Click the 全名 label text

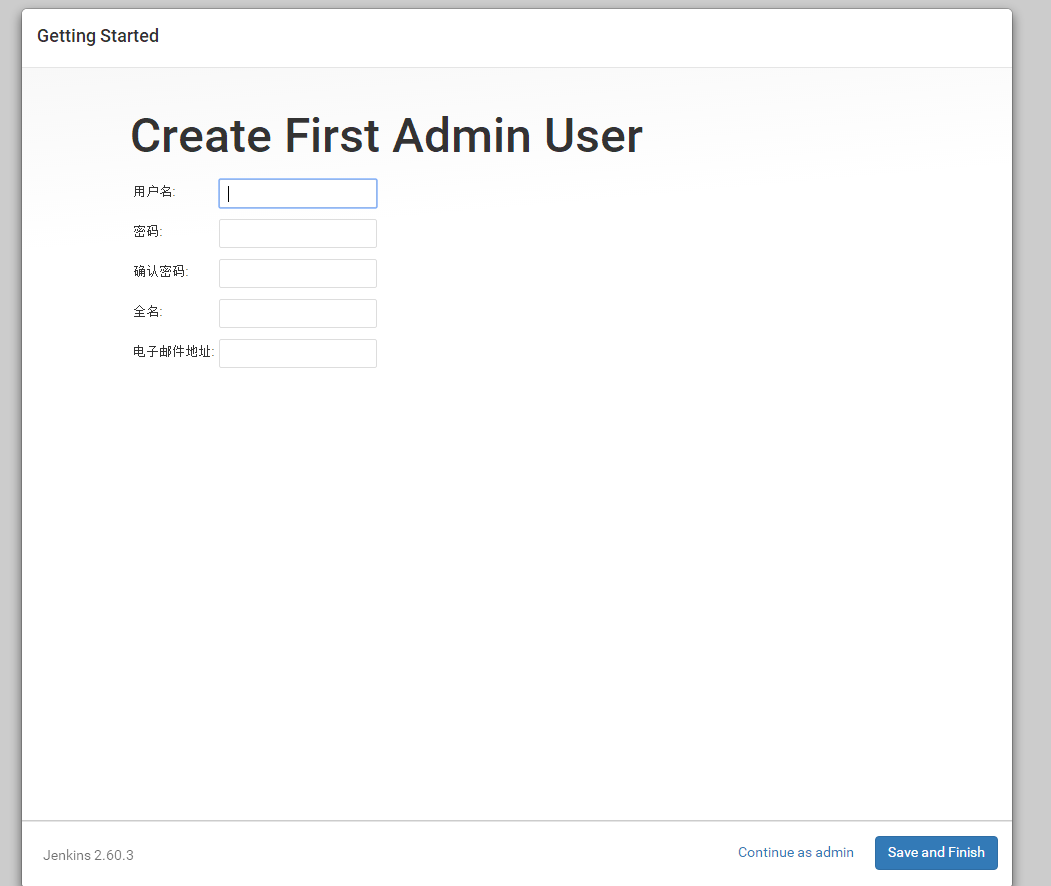pos(147,312)
